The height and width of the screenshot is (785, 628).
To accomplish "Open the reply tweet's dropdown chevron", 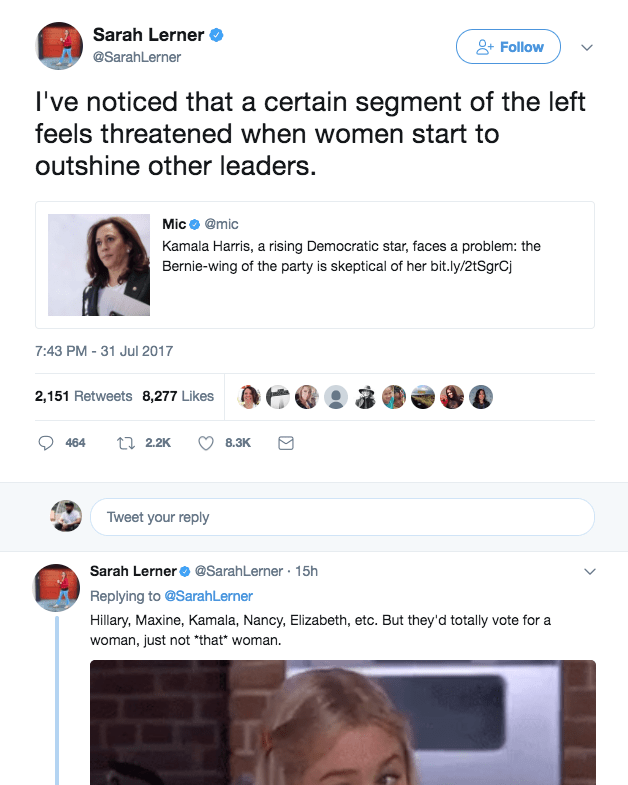I will [x=589, y=572].
